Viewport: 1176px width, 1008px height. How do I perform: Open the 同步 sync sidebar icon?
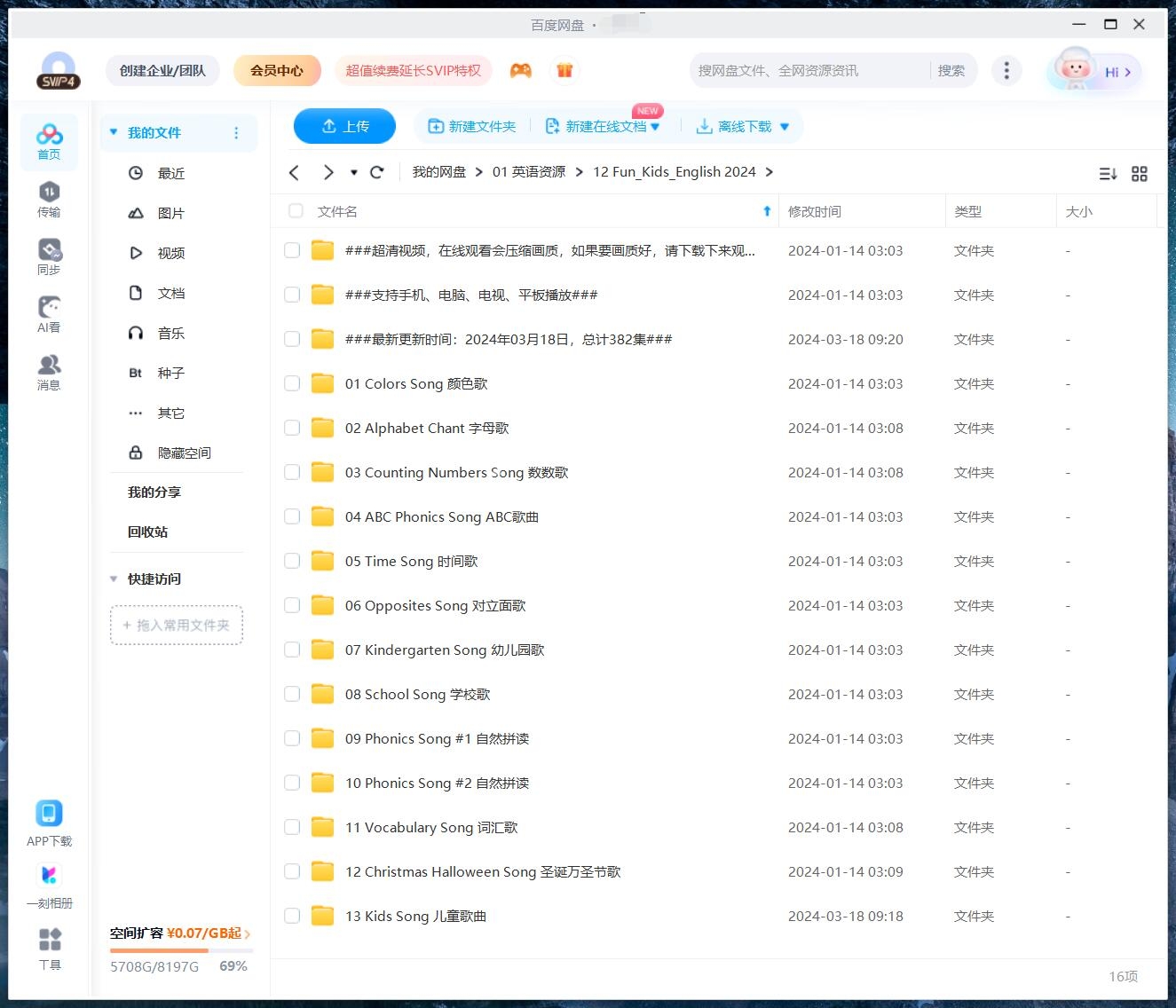pos(49,256)
